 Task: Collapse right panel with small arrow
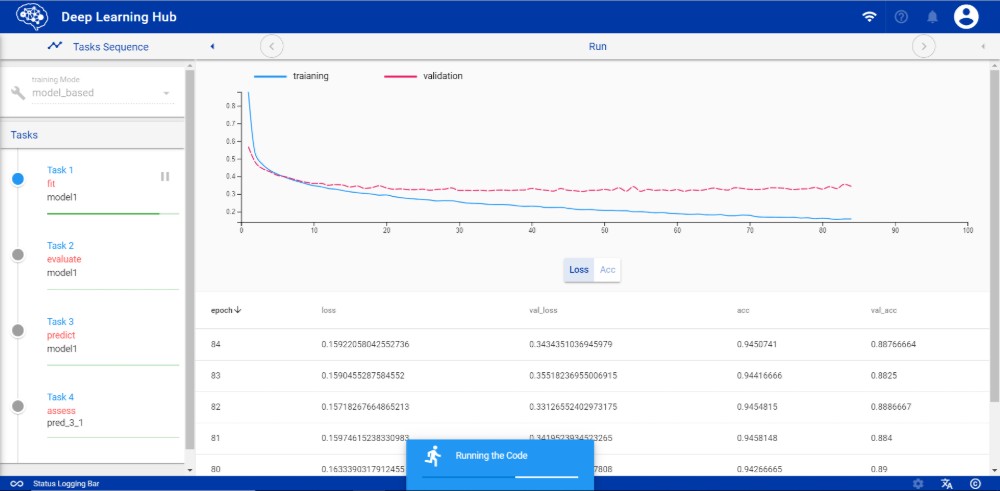click(x=982, y=46)
